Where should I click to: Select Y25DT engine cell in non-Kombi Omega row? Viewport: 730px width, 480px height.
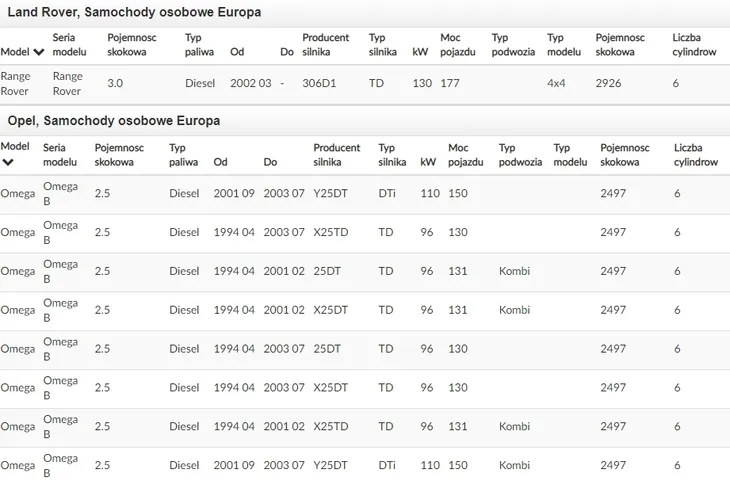[x=330, y=194]
